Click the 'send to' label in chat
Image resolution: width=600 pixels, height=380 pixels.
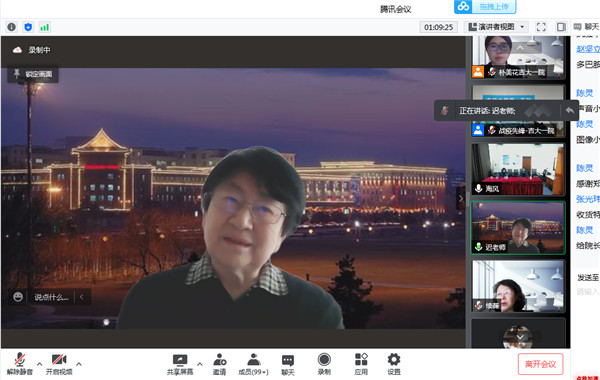tap(588, 277)
